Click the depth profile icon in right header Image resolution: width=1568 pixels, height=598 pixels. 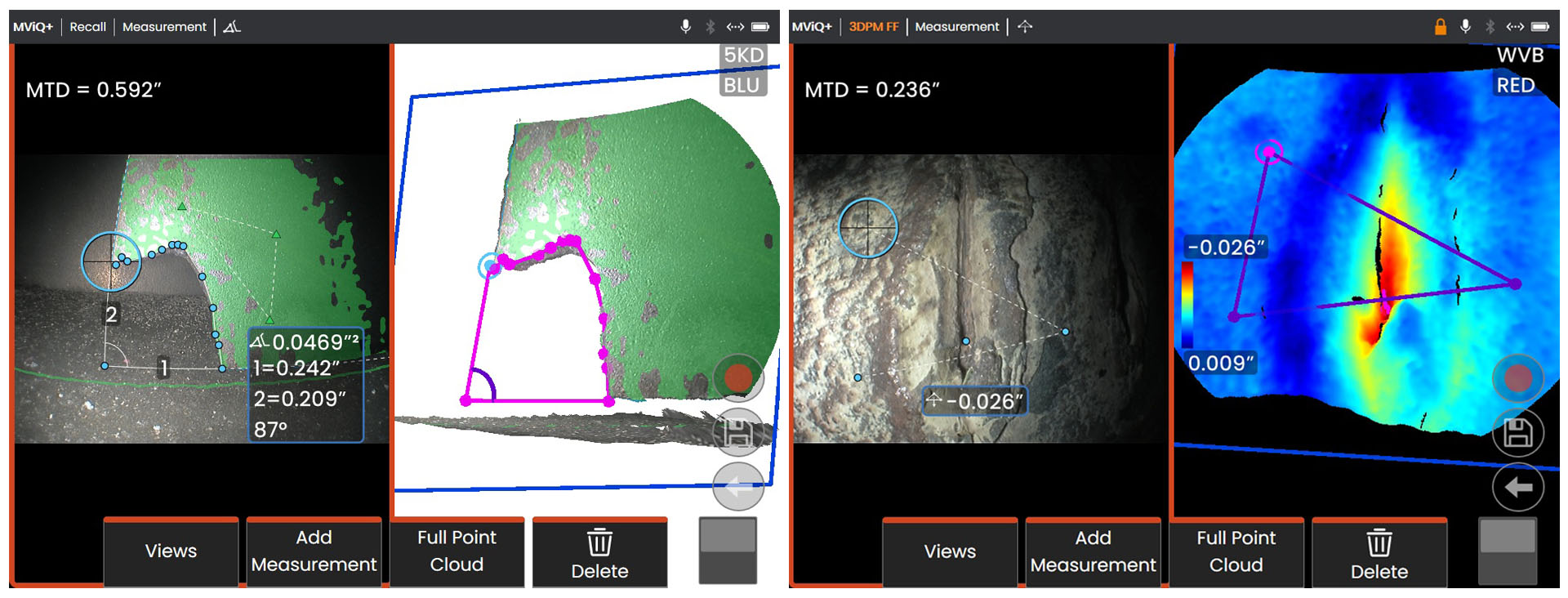point(1025,27)
